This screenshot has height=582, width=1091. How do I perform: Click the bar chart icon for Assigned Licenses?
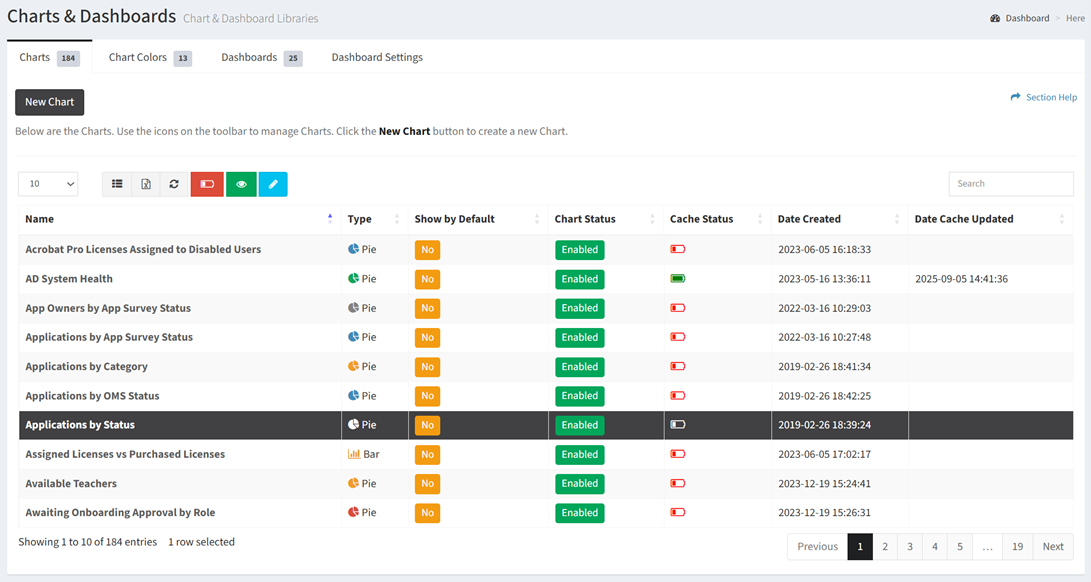tap(354, 454)
